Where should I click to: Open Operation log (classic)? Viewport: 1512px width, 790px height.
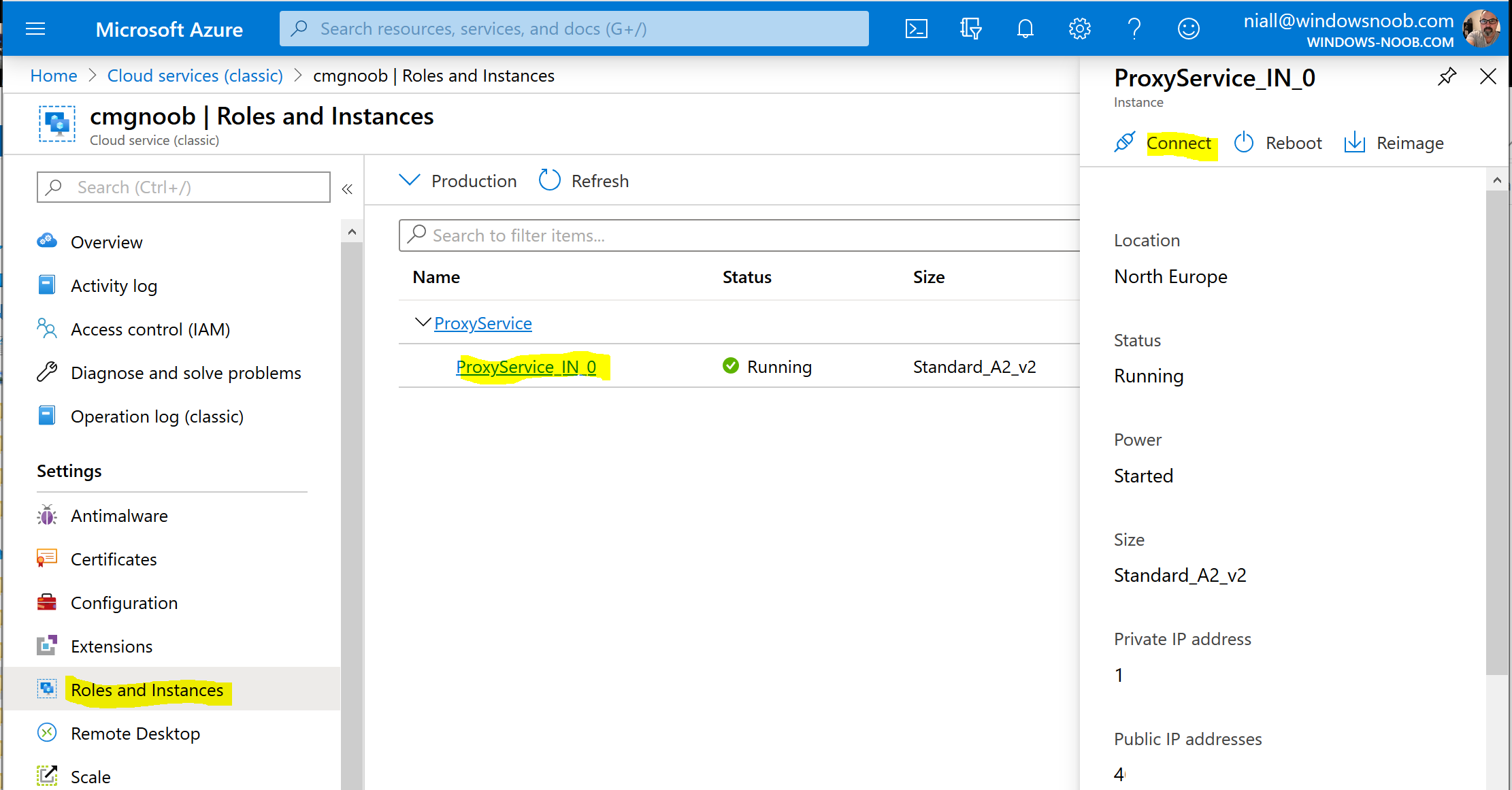(x=157, y=416)
